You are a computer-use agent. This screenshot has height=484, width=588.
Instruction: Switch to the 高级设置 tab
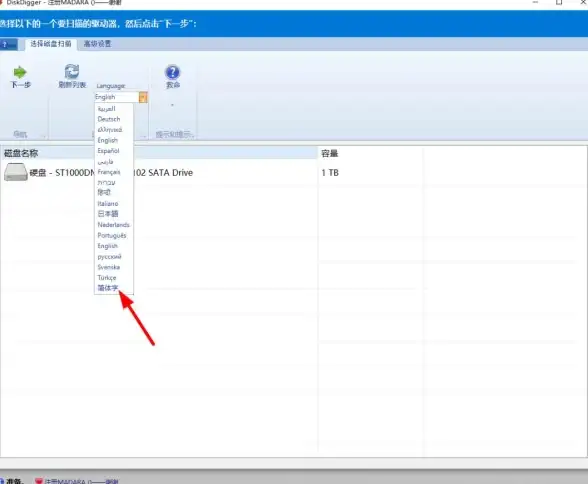click(x=97, y=44)
